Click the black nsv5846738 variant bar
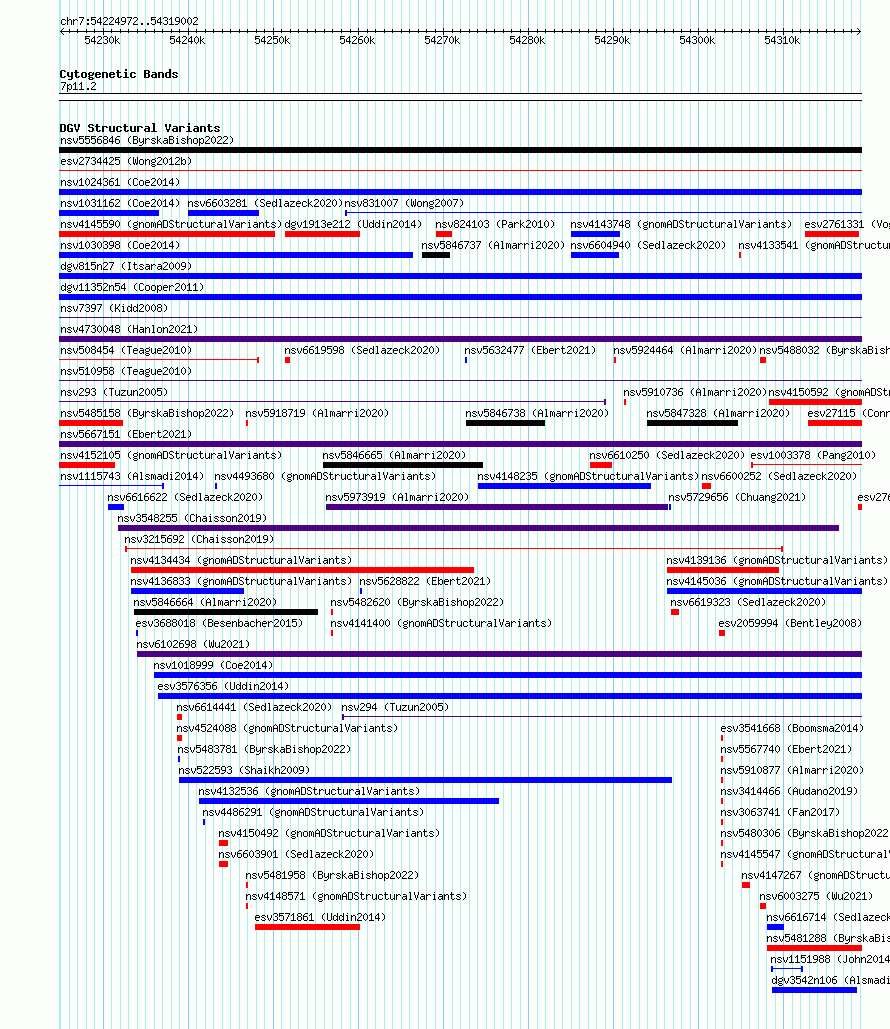 click(x=505, y=423)
